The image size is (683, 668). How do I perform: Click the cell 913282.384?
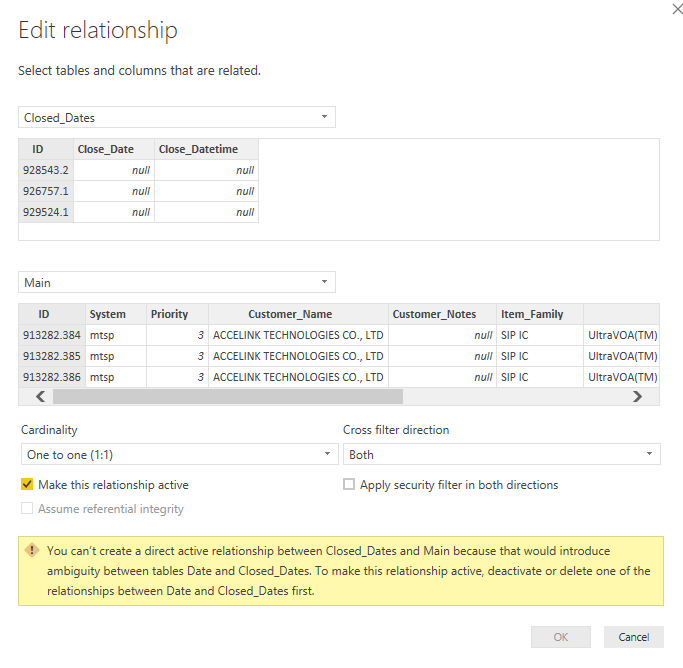click(52, 335)
